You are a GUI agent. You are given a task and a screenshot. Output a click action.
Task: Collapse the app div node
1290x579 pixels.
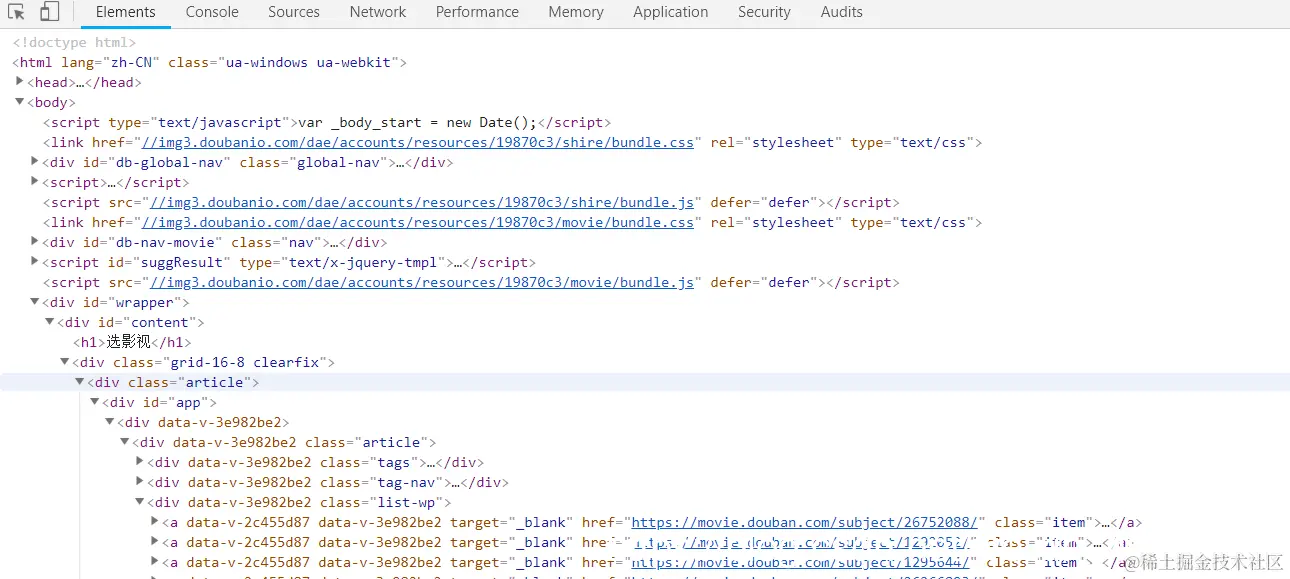pyautogui.click(x=95, y=402)
